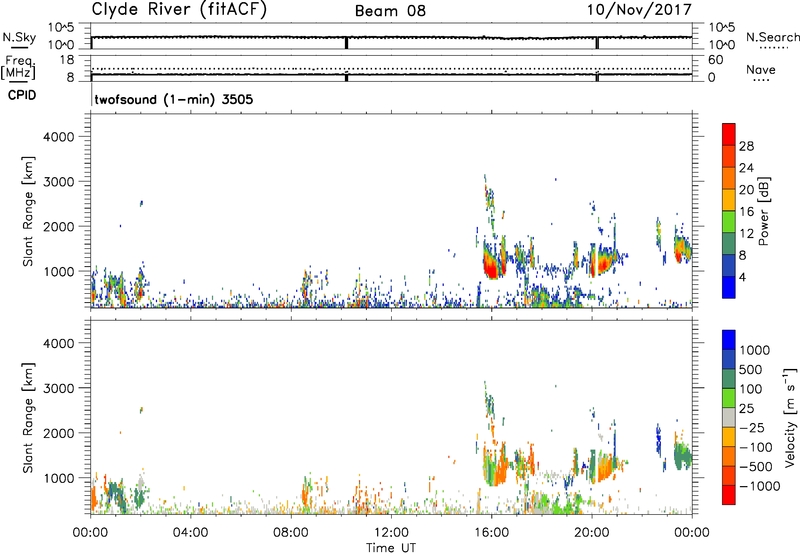Viewport: 800px width, 554px height.
Task: Click the "-100" tick on the Velocity color bar
Action: click(756, 447)
